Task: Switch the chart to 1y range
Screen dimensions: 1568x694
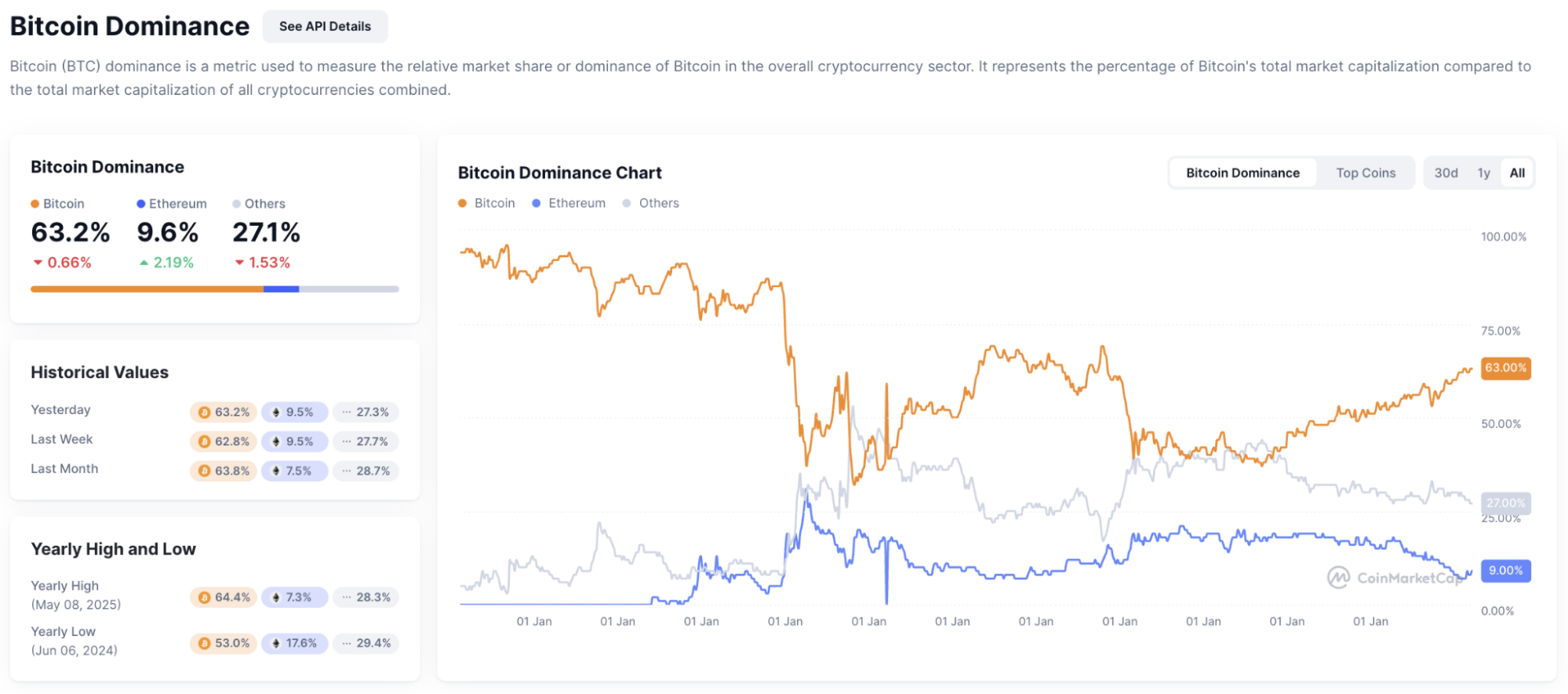Action: (1482, 172)
